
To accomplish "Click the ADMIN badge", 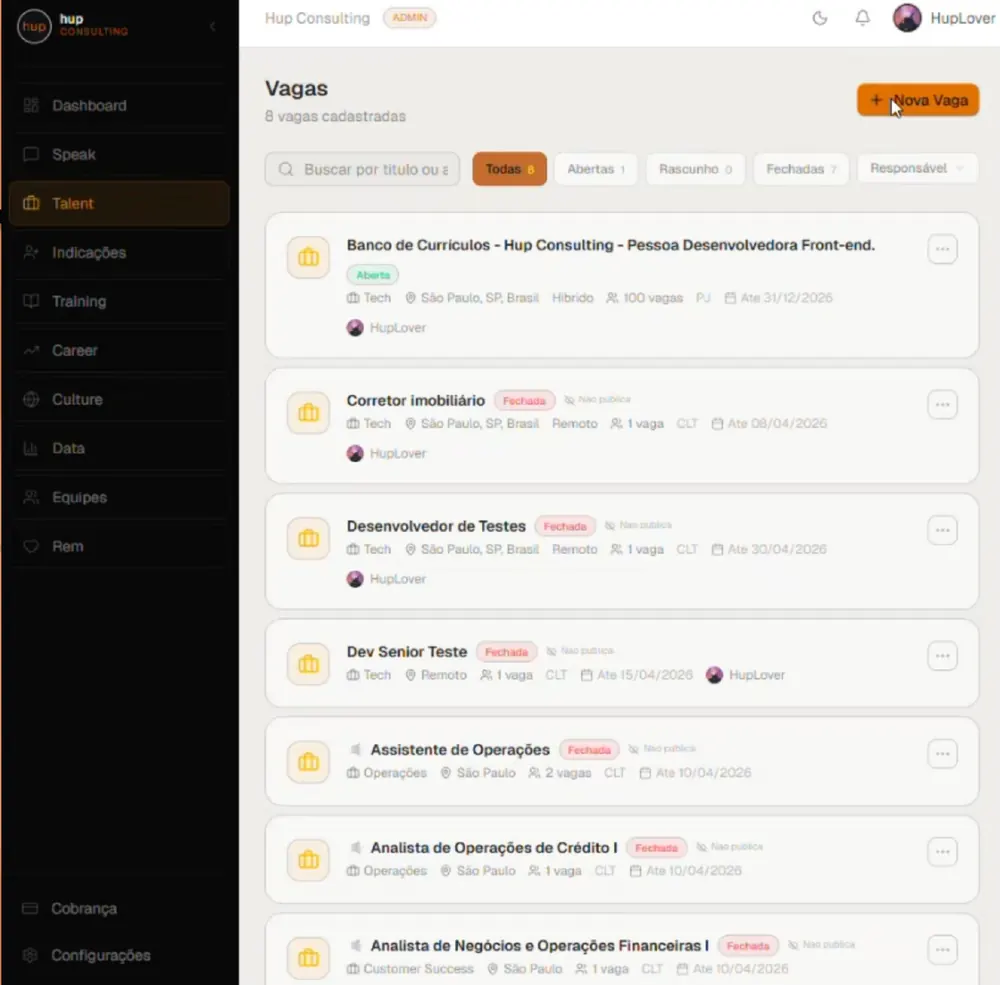I will pyautogui.click(x=409, y=18).
